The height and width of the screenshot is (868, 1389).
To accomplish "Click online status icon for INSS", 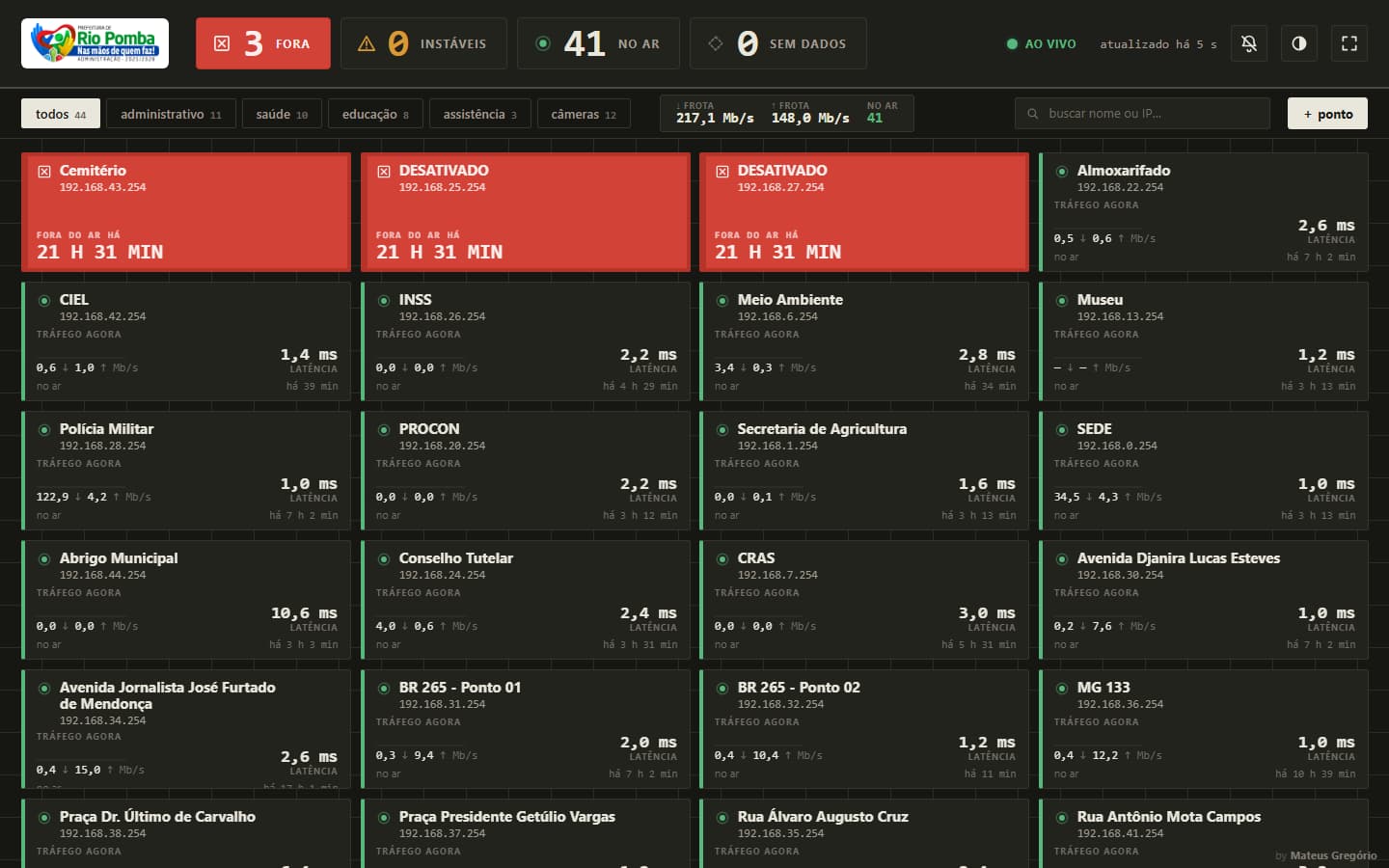I will pyautogui.click(x=384, y=300).
